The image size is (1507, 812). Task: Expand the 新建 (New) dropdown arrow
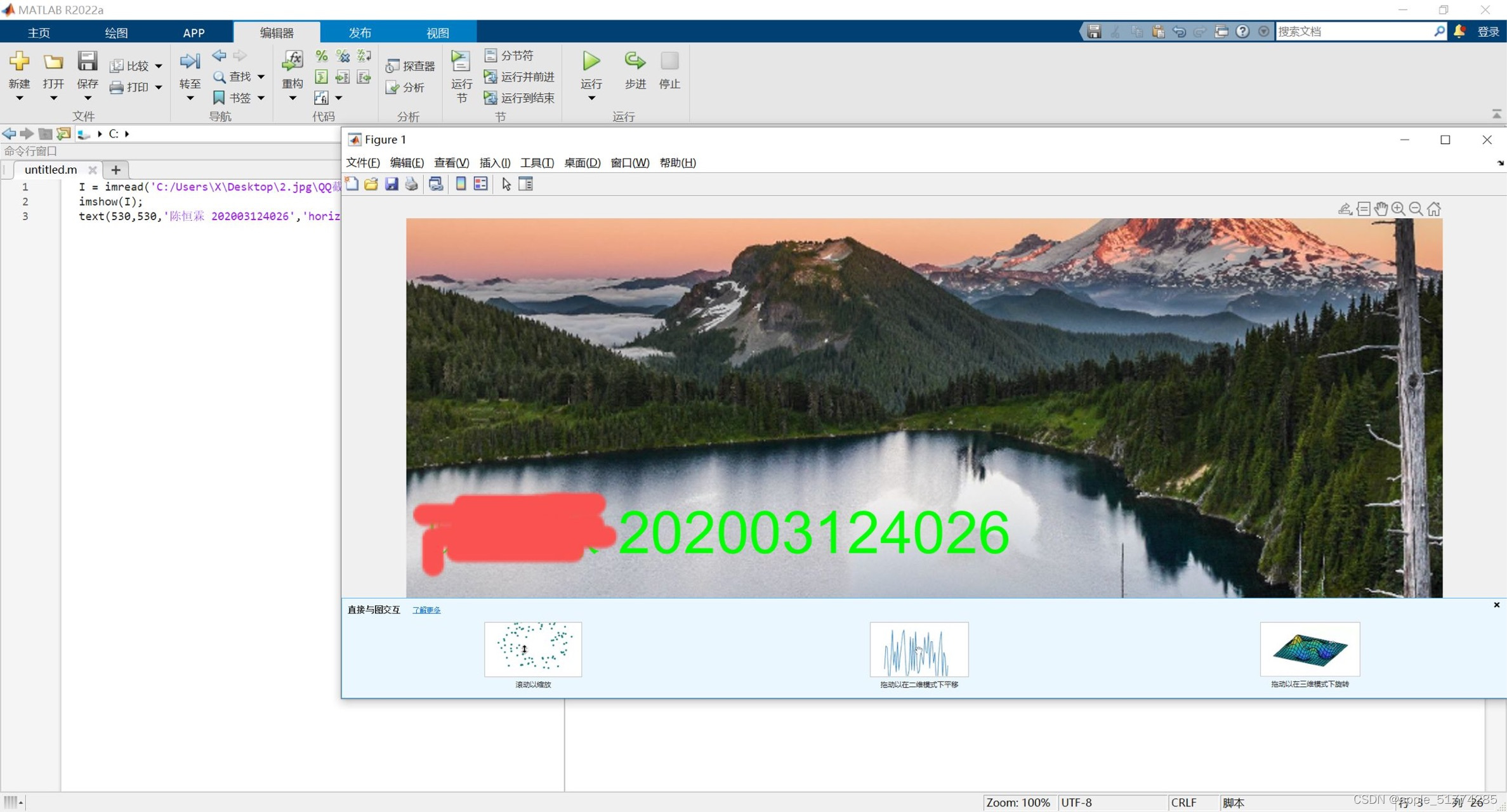click(x=19, y=98)
